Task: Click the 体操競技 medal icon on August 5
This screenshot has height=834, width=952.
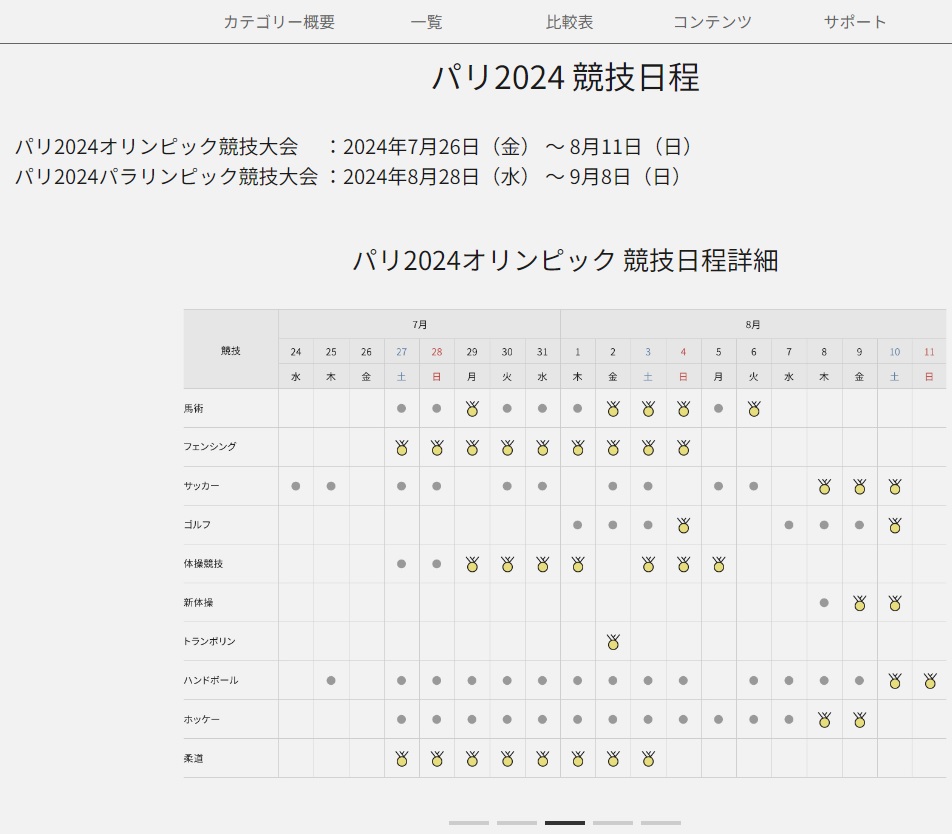Action: coord(718,564)
